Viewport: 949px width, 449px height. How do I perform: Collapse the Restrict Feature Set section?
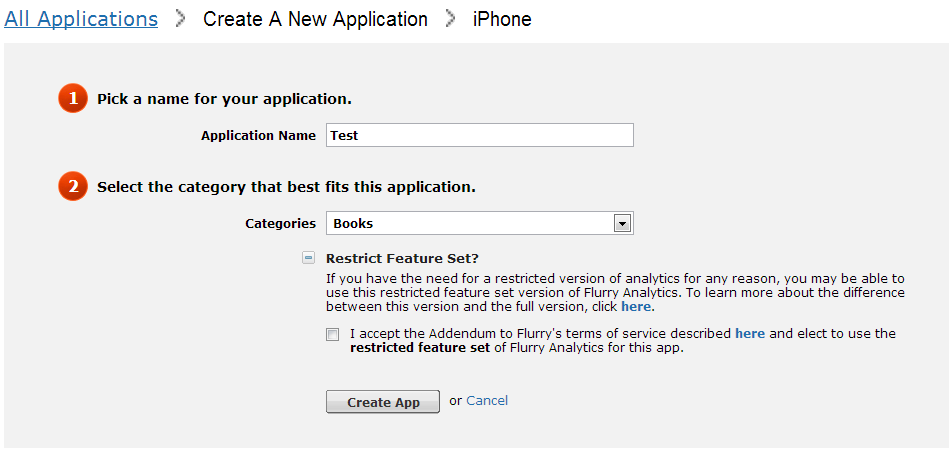(x=309, y=258)
